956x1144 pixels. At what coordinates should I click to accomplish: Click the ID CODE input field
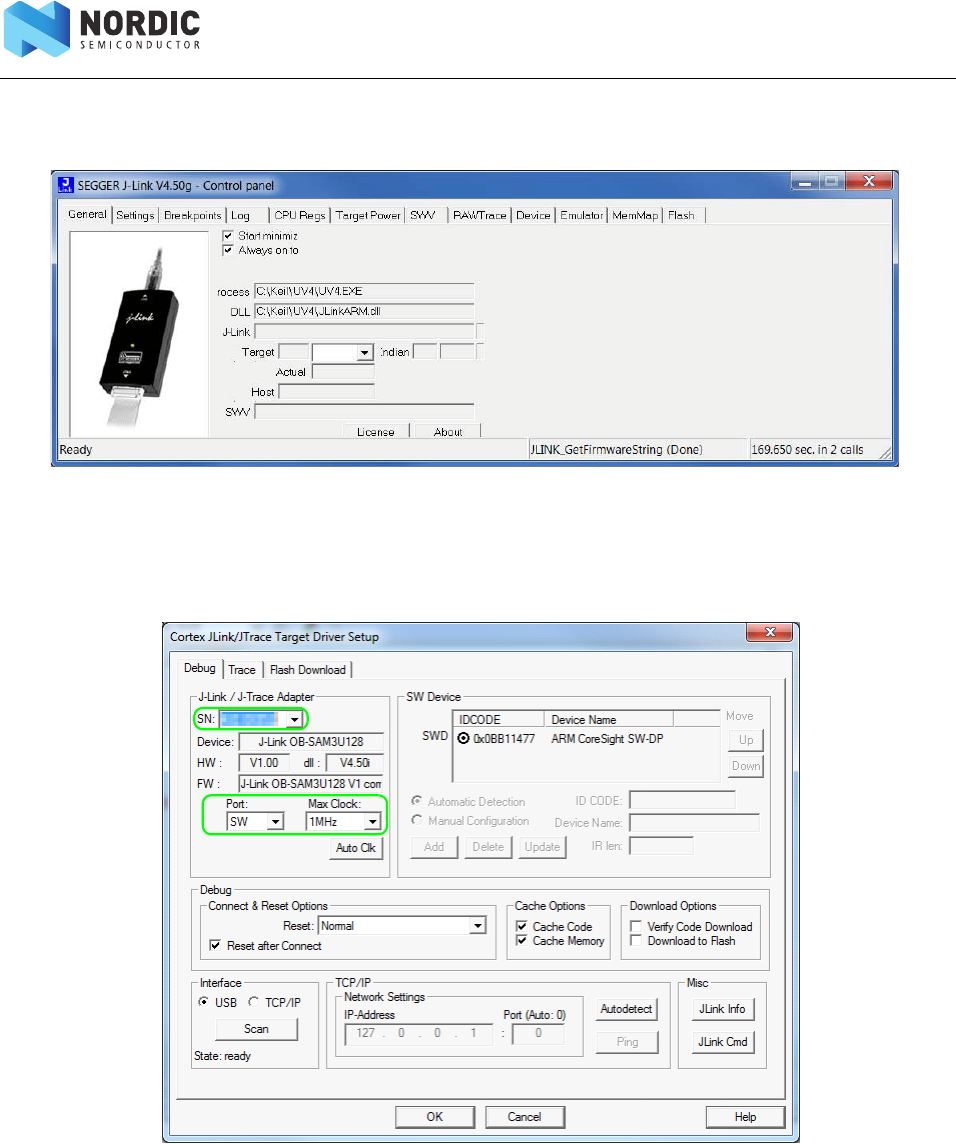[682, 800]
